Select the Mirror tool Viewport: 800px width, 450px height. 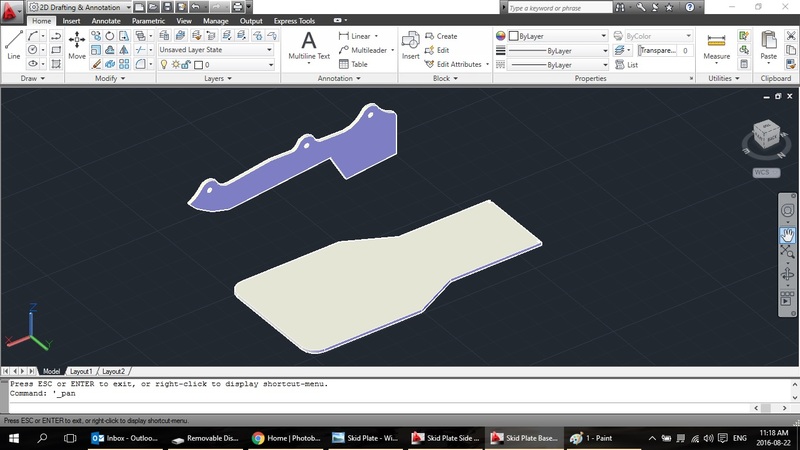pos(124,50)
